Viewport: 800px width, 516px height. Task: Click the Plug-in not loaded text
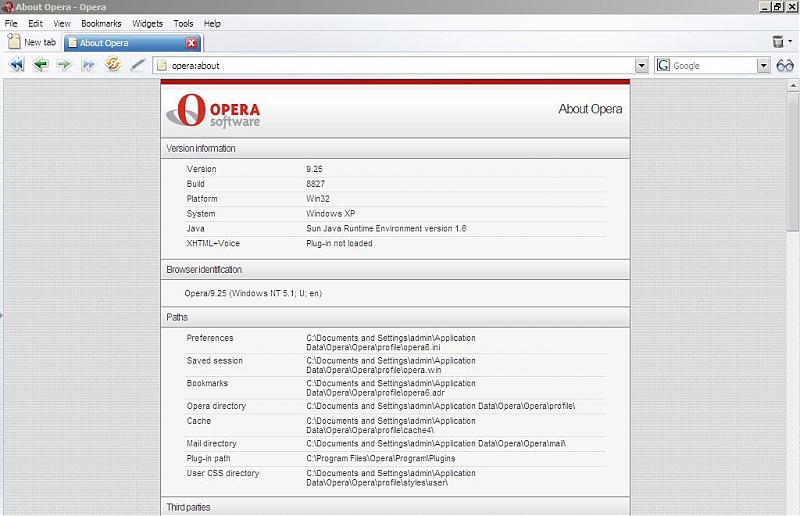click(x=339, y=243)
